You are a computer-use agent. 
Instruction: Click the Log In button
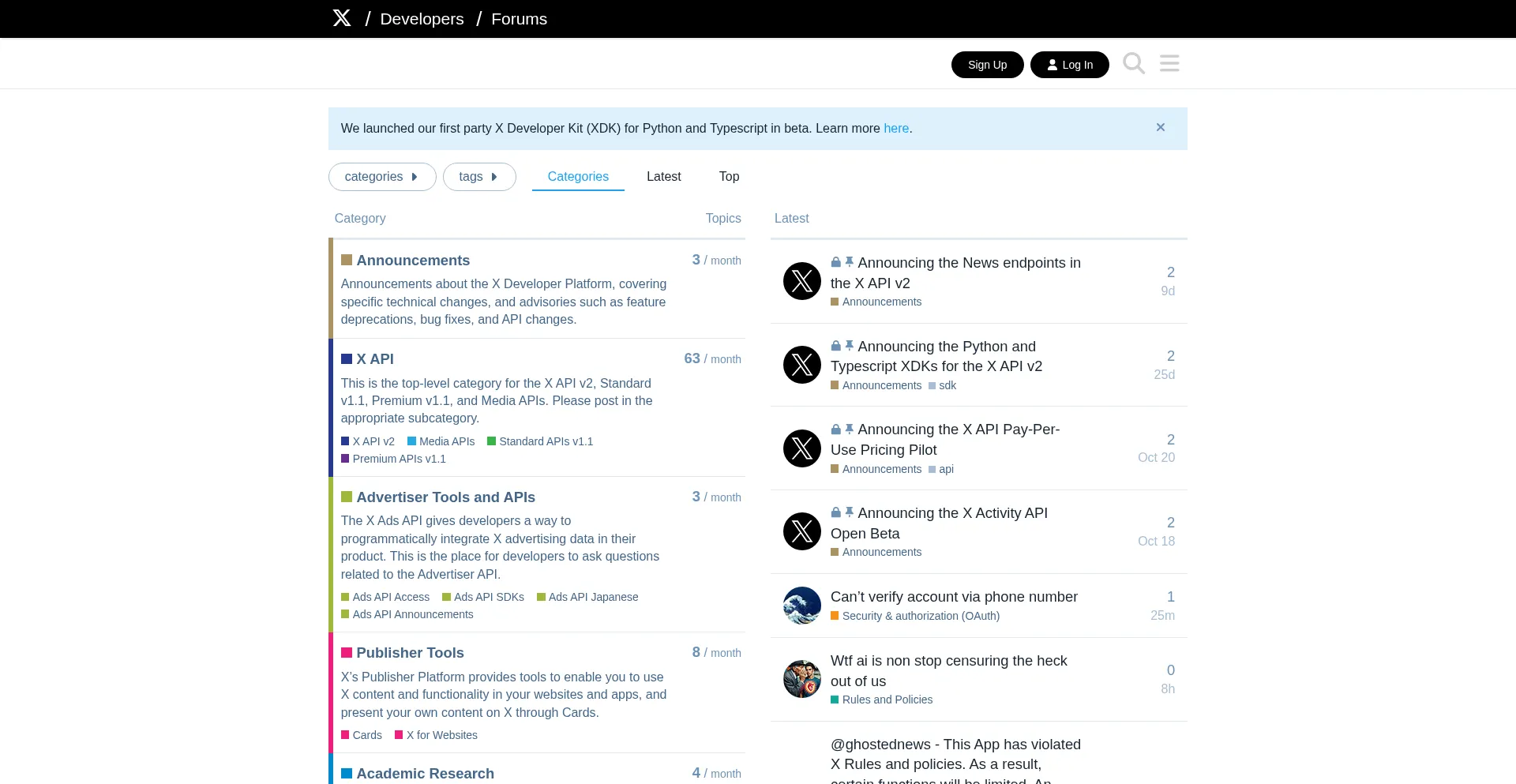pos(1070,65)
